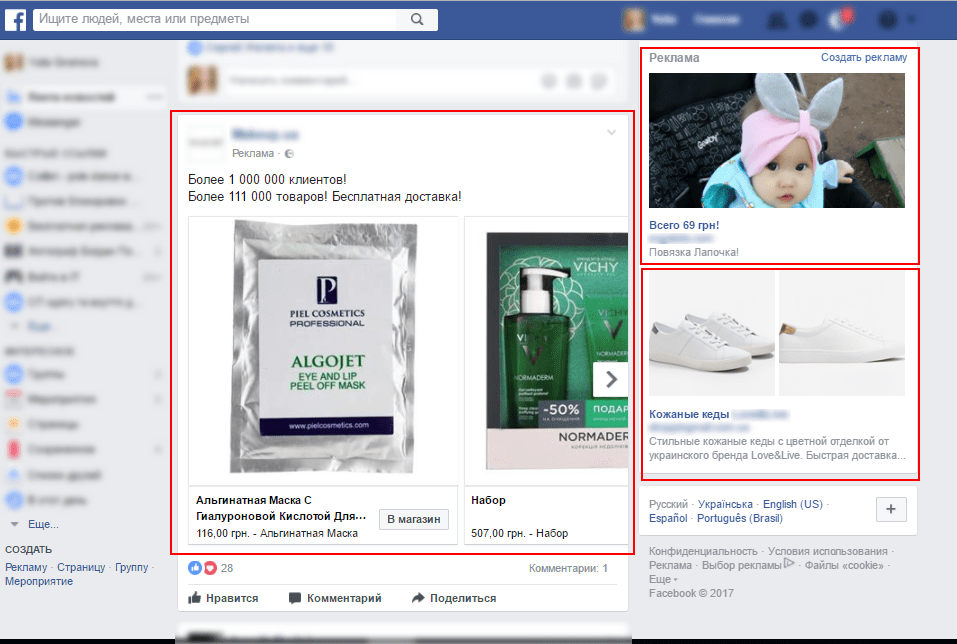Click the plus button for more languages
957x644 pixels.
click(891, 509)
